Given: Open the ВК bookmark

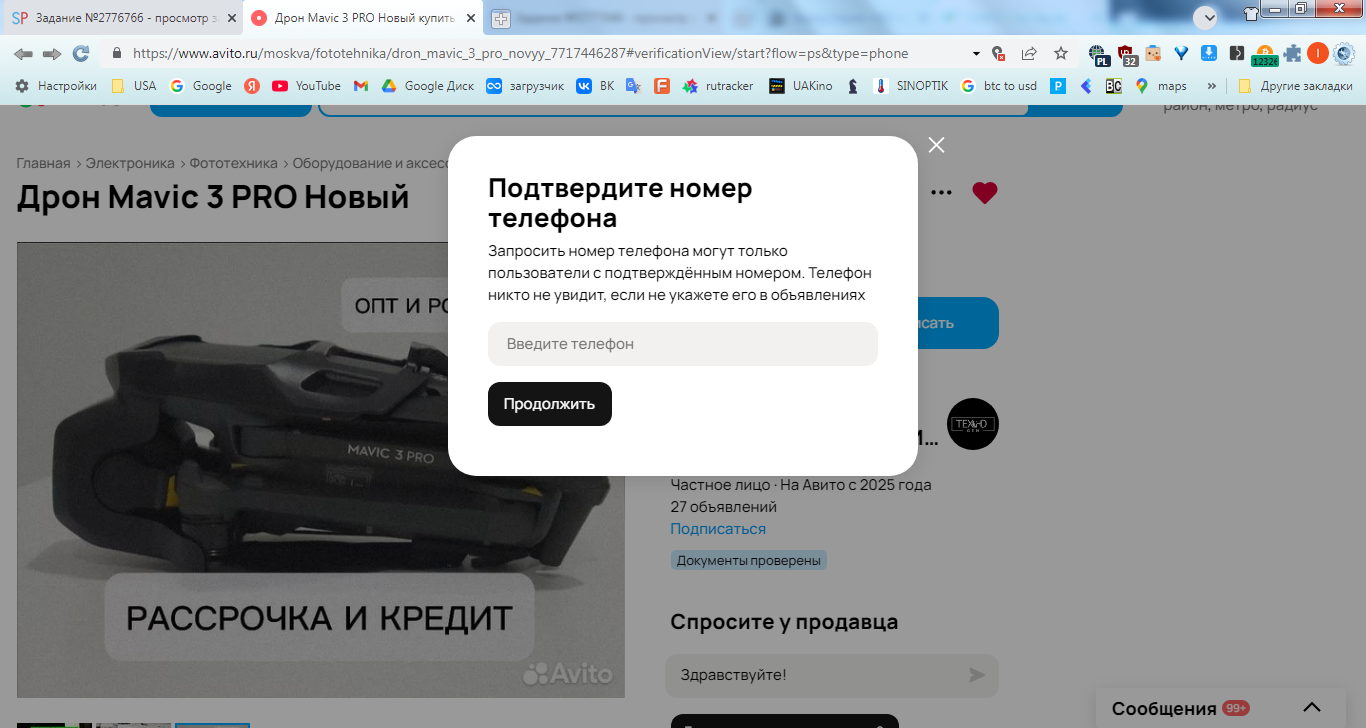Looking at the screenshot, I should pos(595,86).
